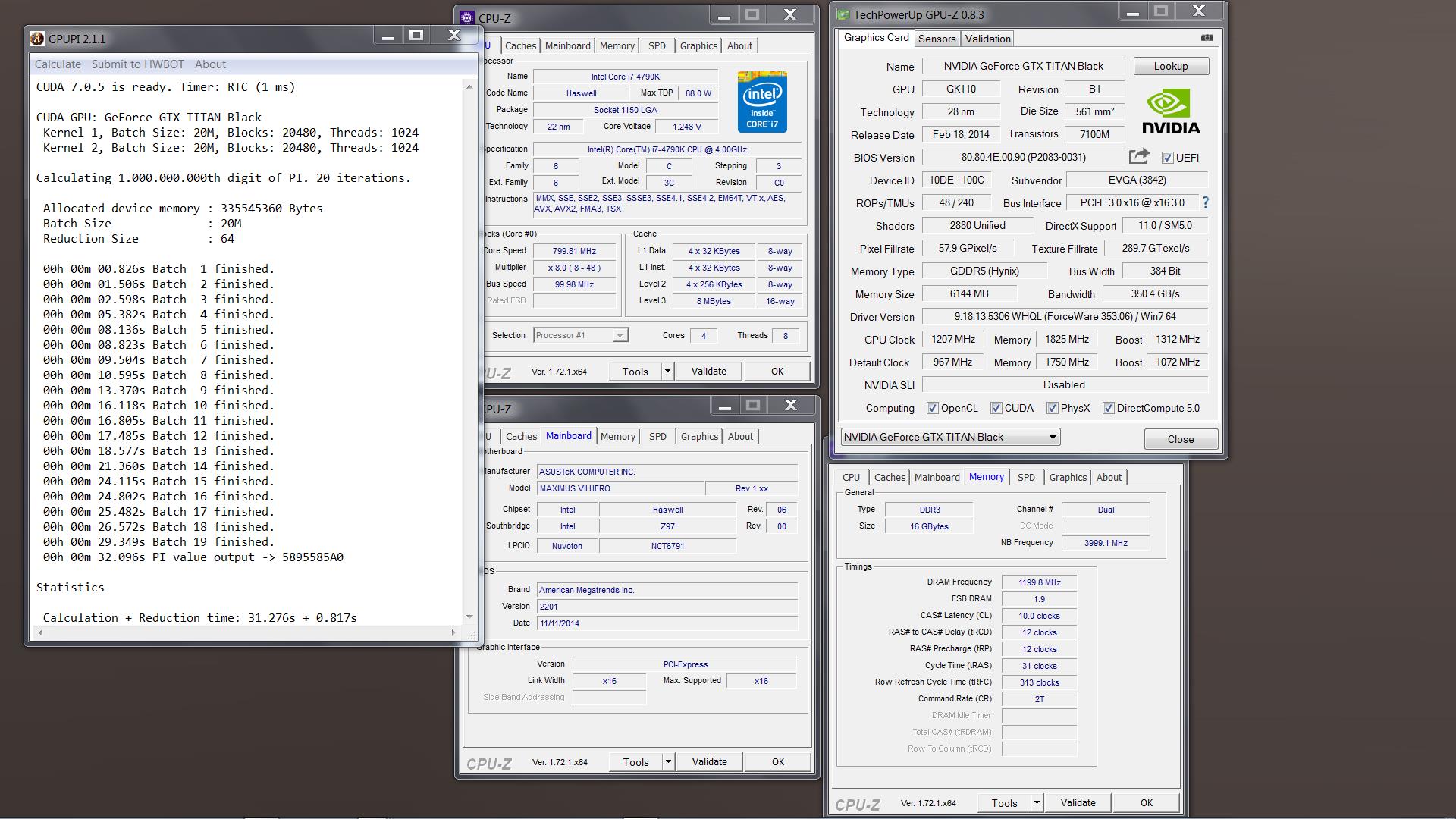This screenshot has height=819, width=1456.
Task: Click the NVIDIA logo in GPU-Z
Action: [x=1170, y=112]
